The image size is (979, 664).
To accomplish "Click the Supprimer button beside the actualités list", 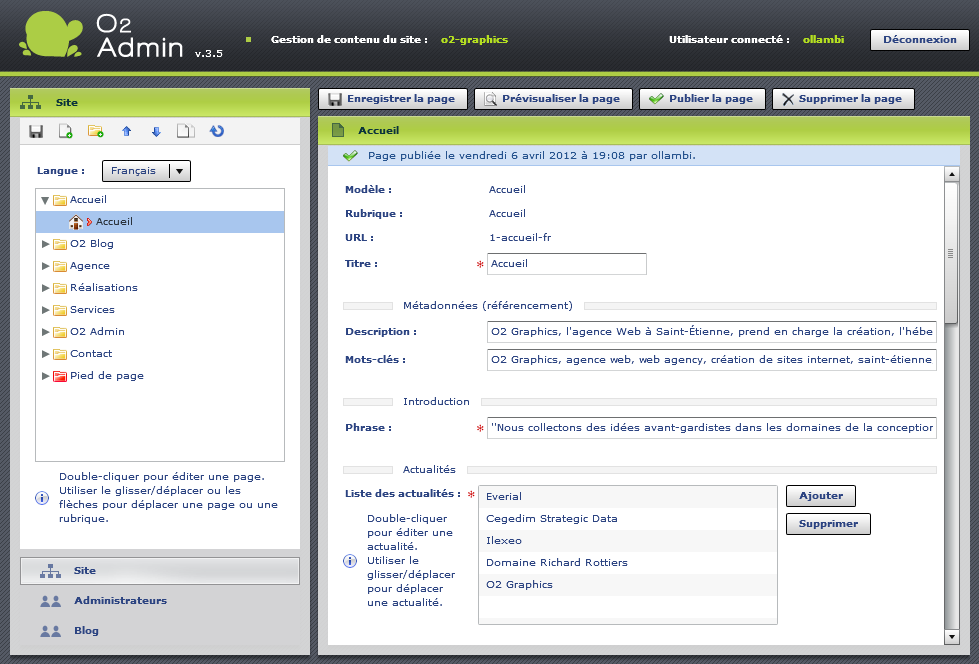I will coord(828,524).
